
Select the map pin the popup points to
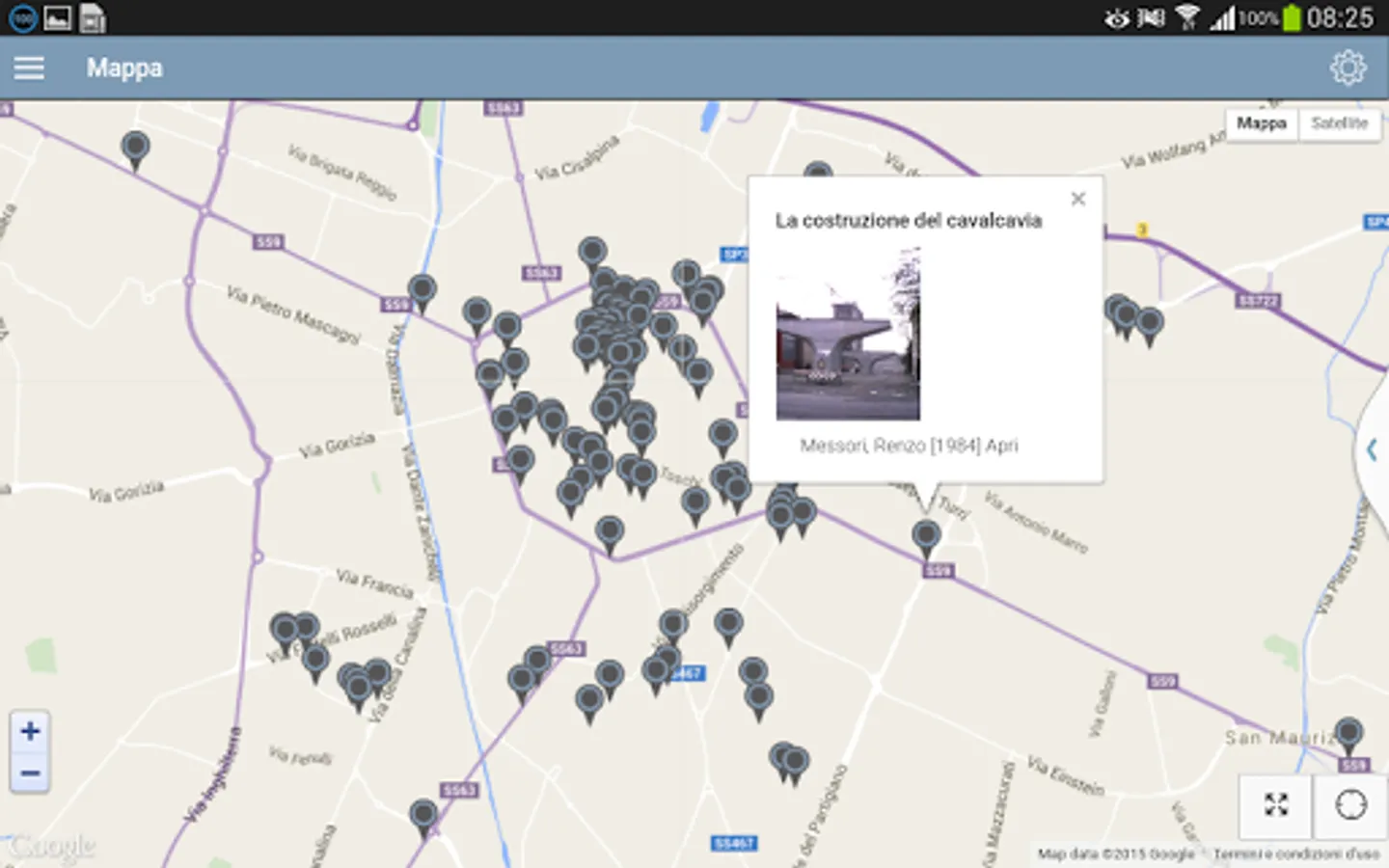[x=926, y=537]
